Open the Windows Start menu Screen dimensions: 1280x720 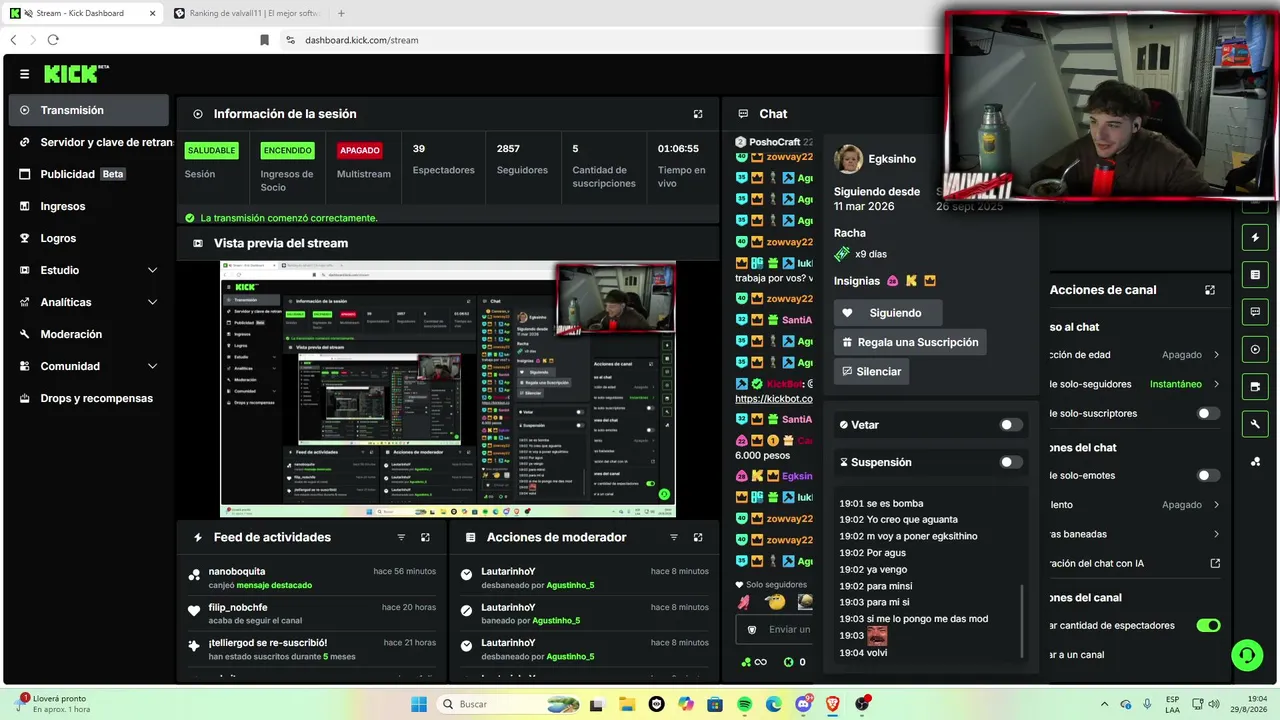[x=419, y=704]
